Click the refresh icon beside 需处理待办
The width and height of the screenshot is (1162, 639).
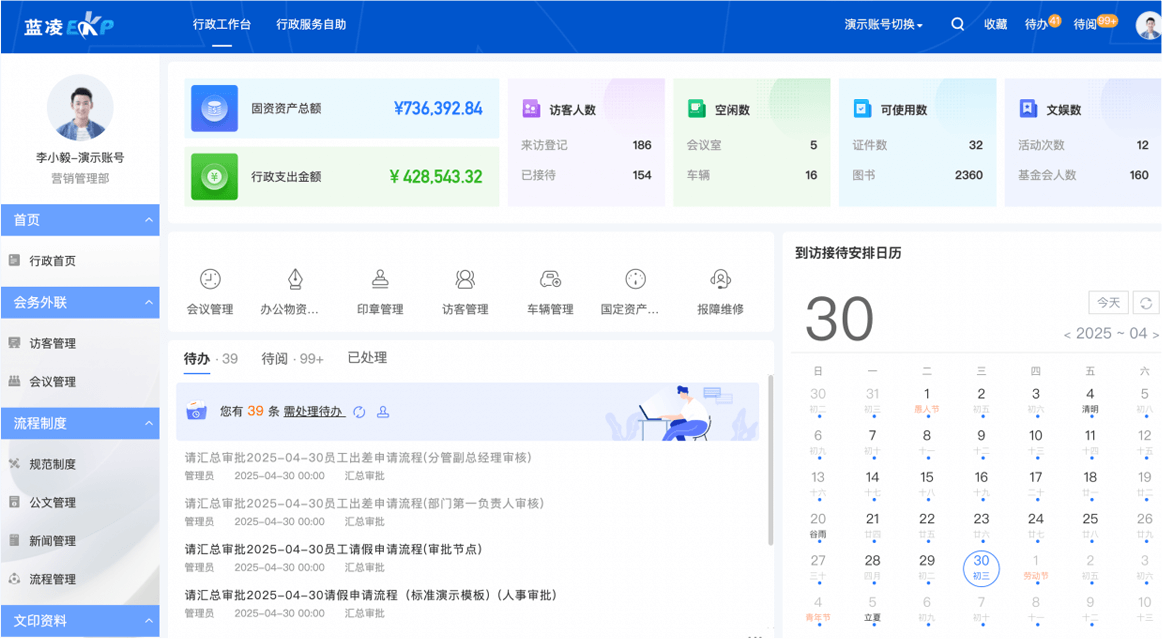coord(359,412)
